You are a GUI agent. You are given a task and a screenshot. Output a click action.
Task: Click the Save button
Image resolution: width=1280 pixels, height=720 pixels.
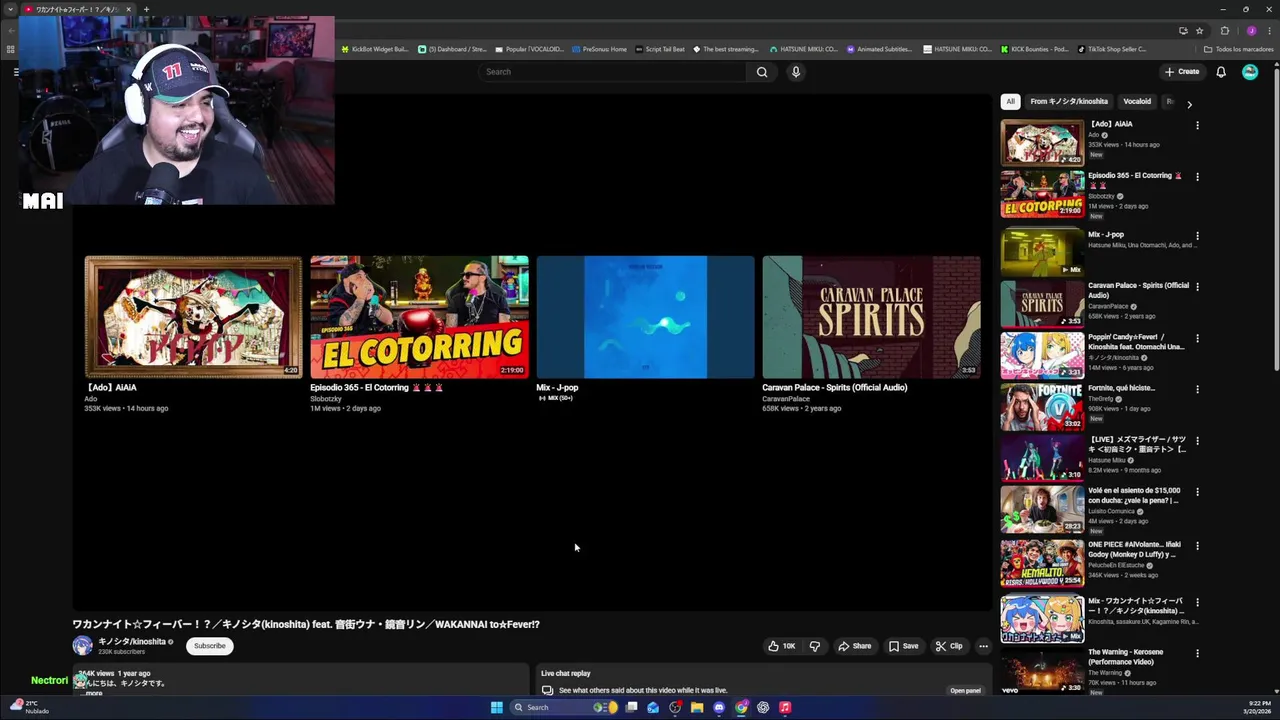(903, 646)
